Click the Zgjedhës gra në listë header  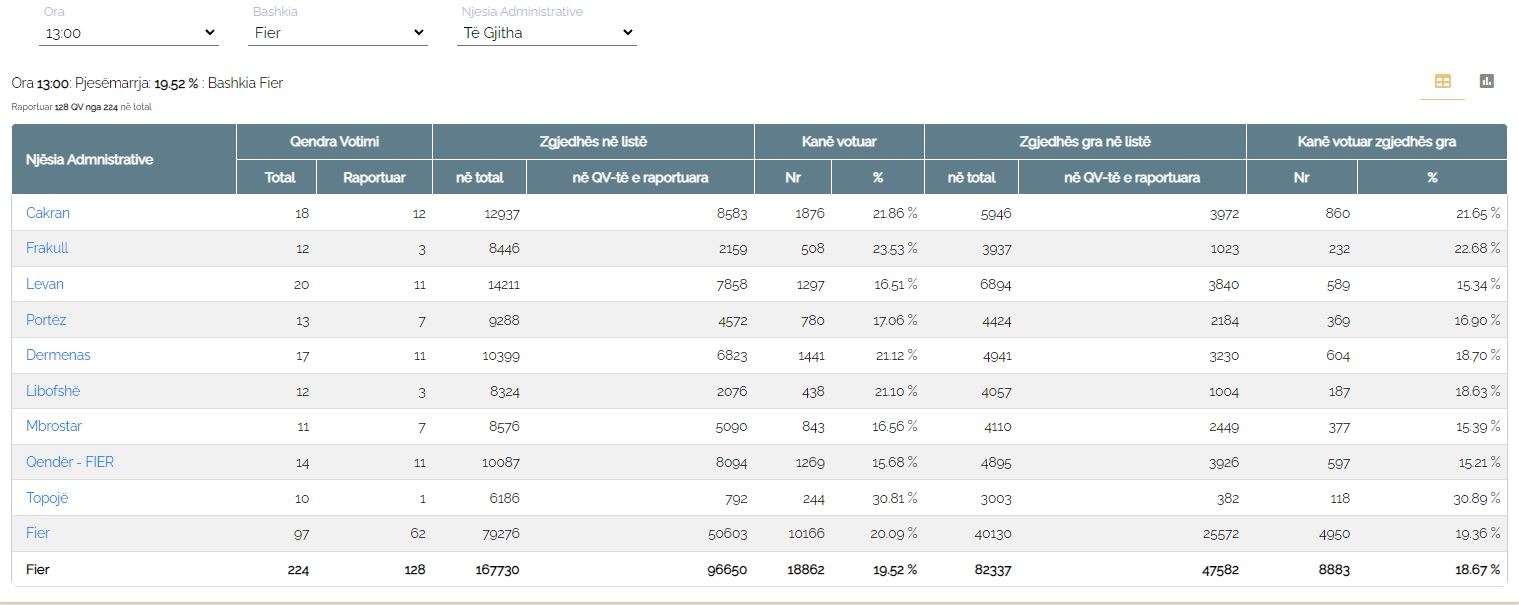pos(1085,142)
